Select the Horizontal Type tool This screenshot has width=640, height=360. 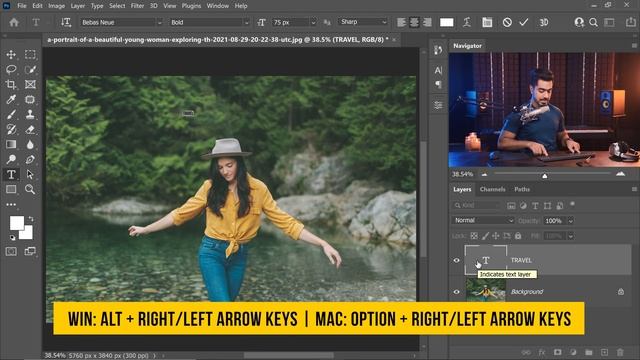tap(11, 175)
